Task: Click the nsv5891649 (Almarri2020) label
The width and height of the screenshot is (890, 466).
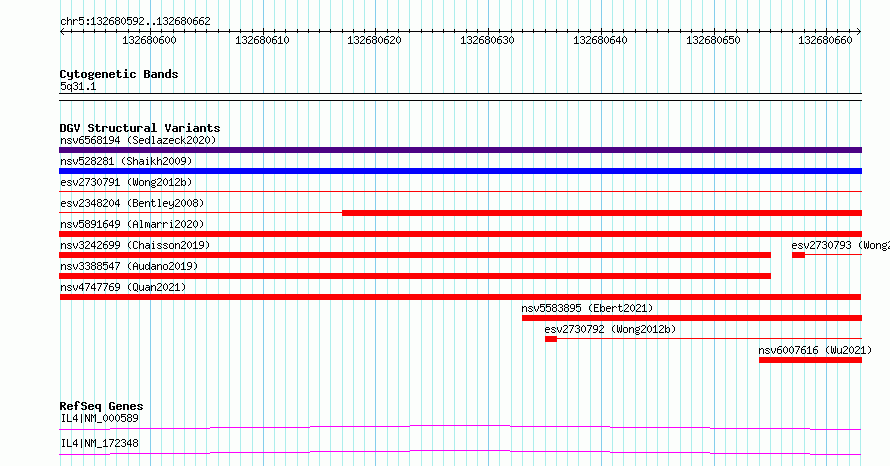Action: coord(132,224)
